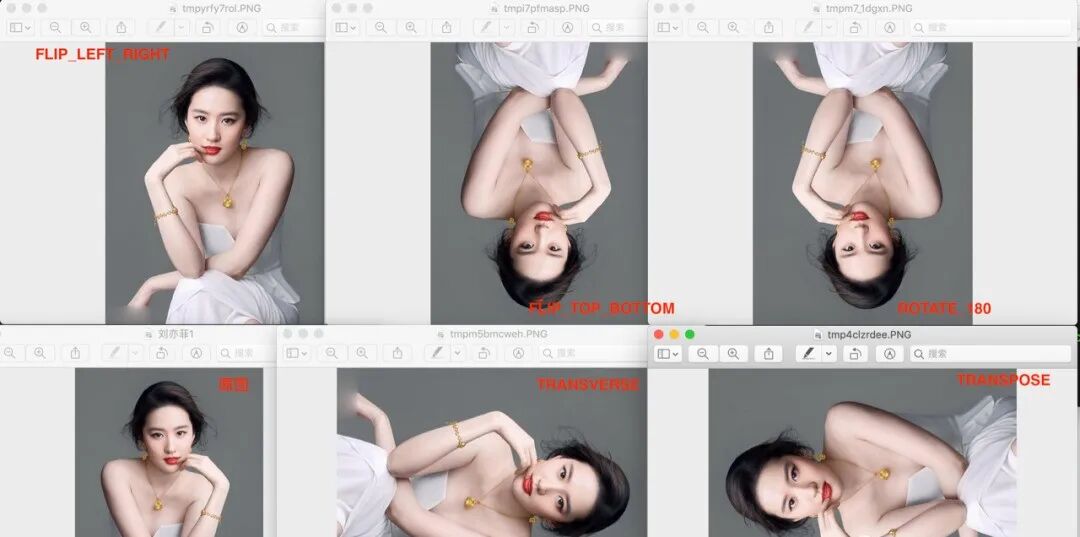
Task: Zoom in on tmpm7_1dgxn.PNG window
Action: point(733,28)
